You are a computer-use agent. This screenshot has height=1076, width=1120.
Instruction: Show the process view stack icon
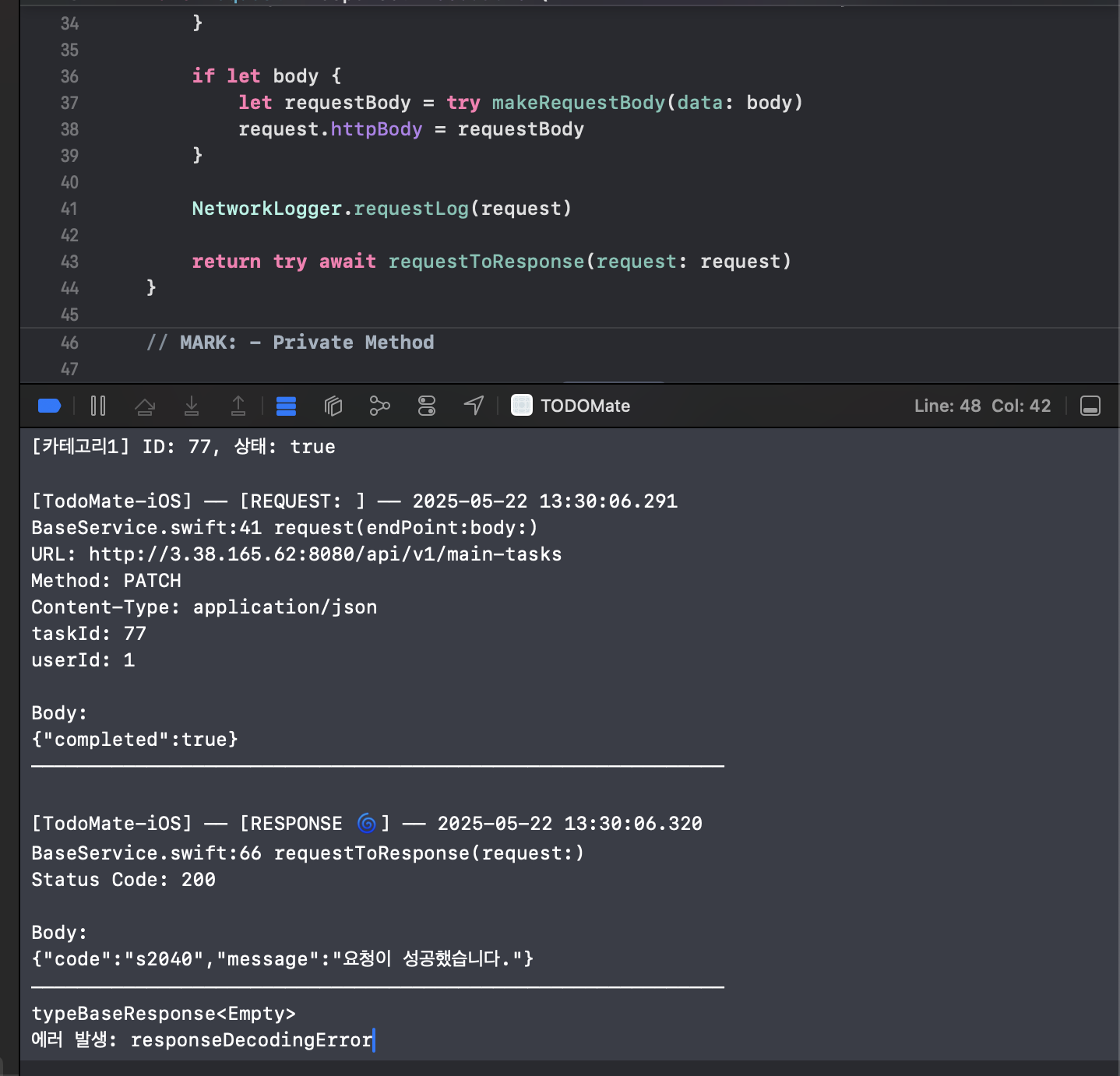tap(286, 406)
